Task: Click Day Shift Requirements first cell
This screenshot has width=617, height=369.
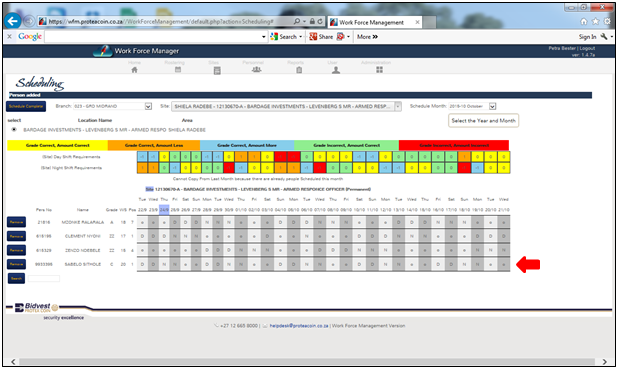Action: [142, 157]
